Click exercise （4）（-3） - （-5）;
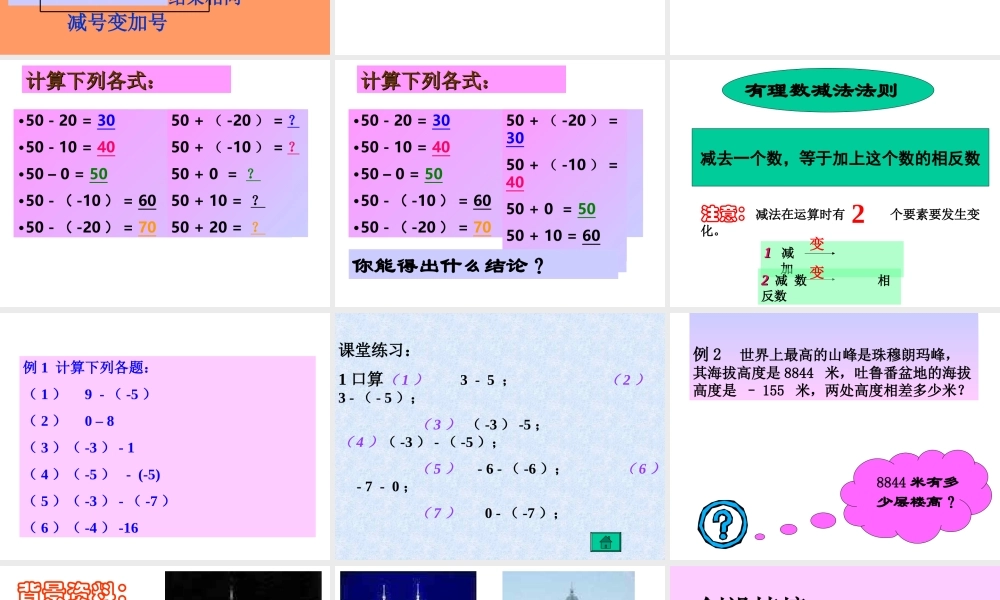This screenshot has height=600, width=1000. point(422,442)
